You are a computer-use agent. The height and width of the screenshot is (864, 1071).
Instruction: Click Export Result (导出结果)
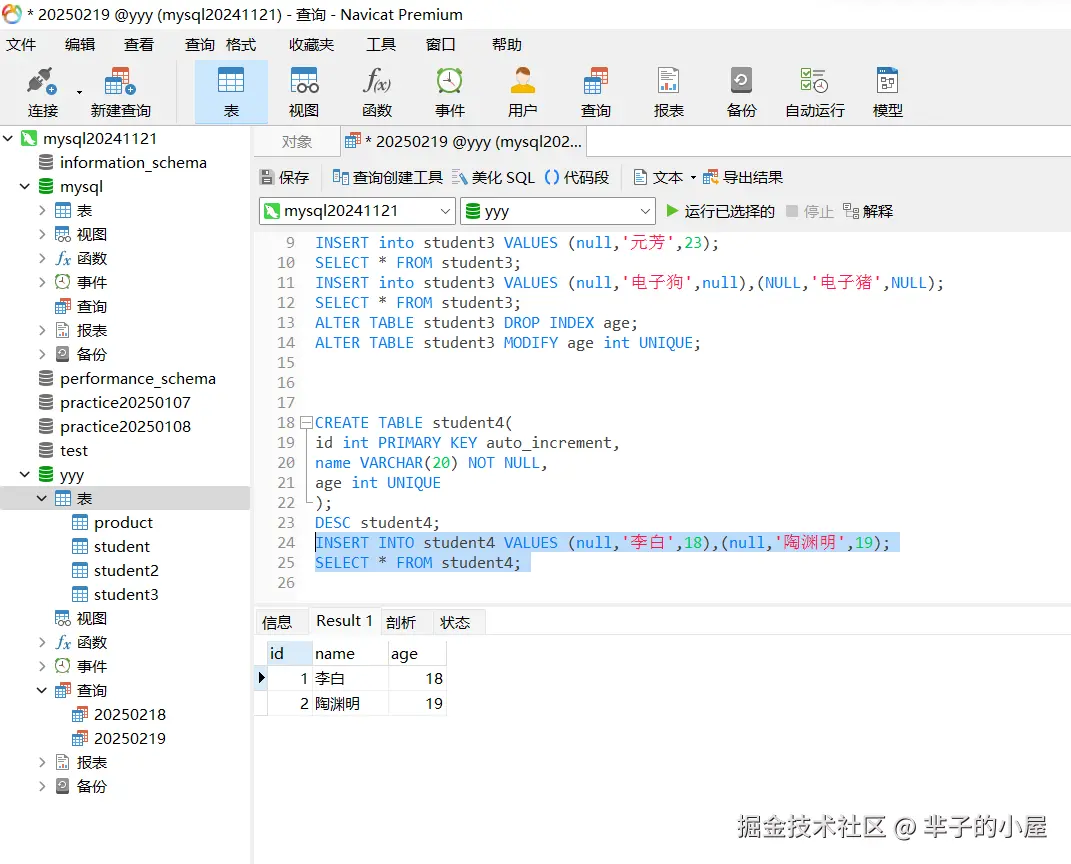(743, 178)
